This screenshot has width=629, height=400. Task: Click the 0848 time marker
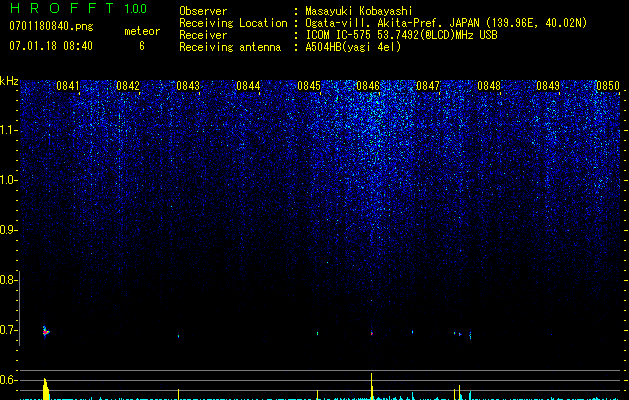pyautogui.click(x=489, y=86)
